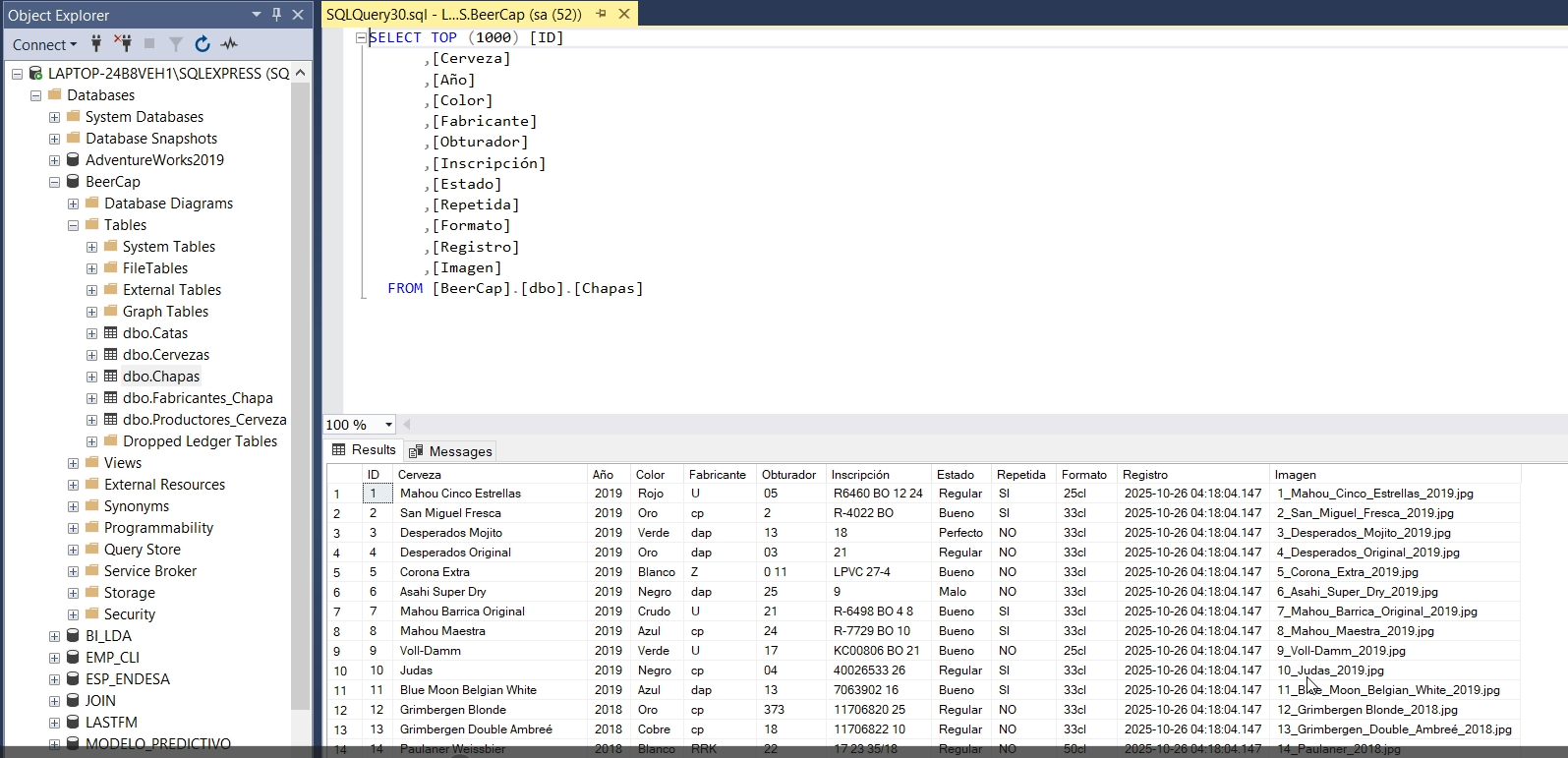Click the Fabricante column header
This screenshot has height=758, width=1568.
coord(720,474)
